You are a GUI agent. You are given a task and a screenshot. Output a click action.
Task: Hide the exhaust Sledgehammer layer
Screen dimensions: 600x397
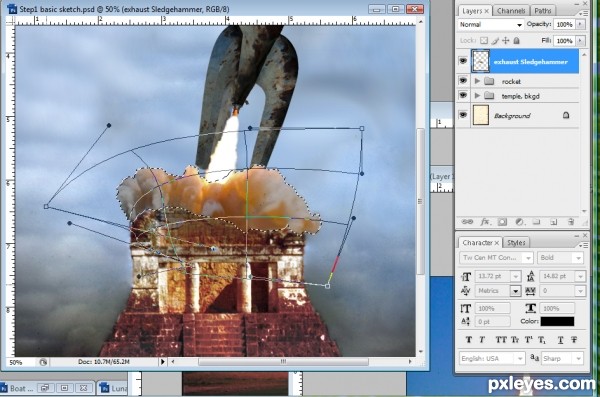463,61
